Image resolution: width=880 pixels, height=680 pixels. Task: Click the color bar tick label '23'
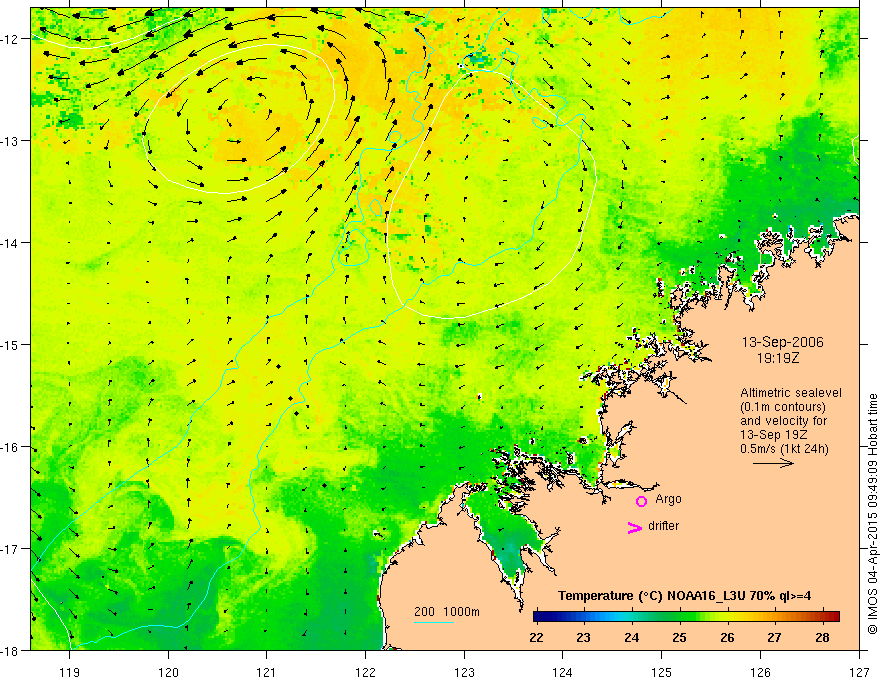click(x=584, y=638)
